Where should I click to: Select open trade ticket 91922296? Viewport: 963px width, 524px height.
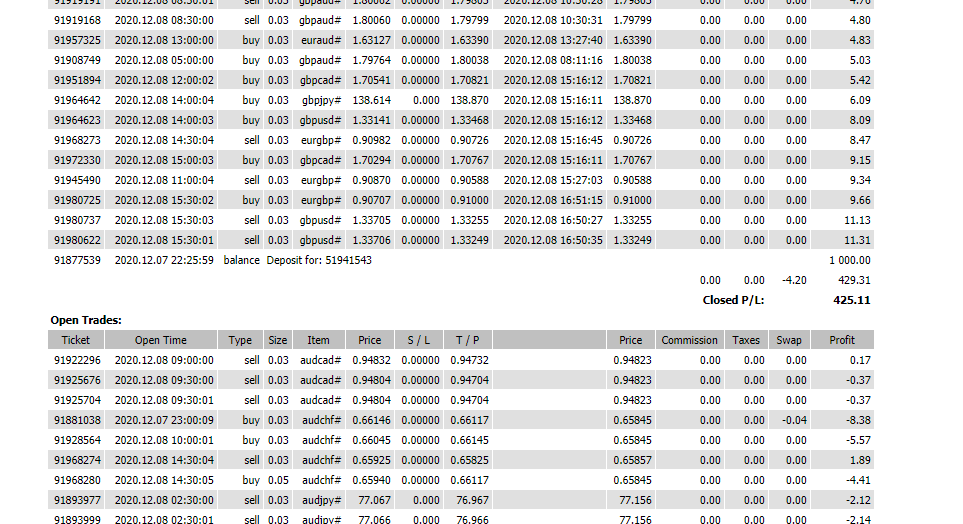[x=77, y=360]
